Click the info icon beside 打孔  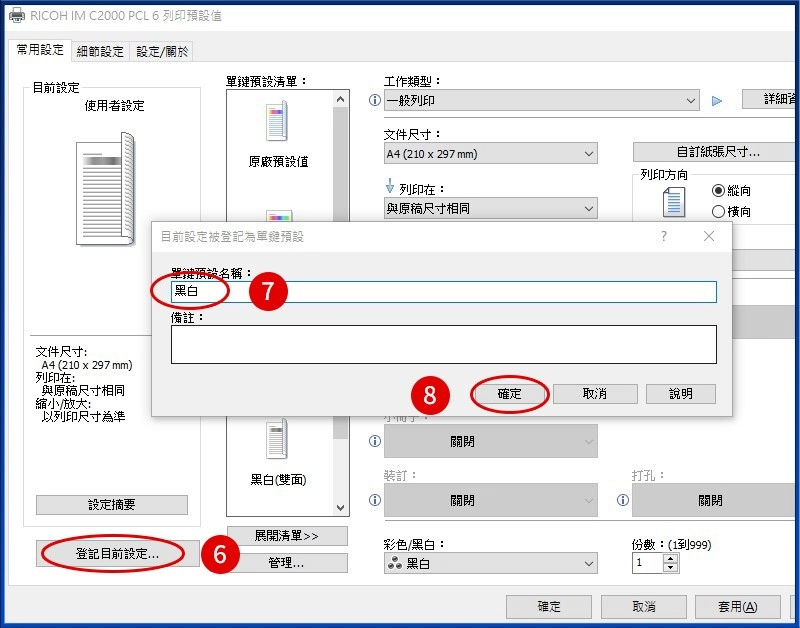pos(622,500)
